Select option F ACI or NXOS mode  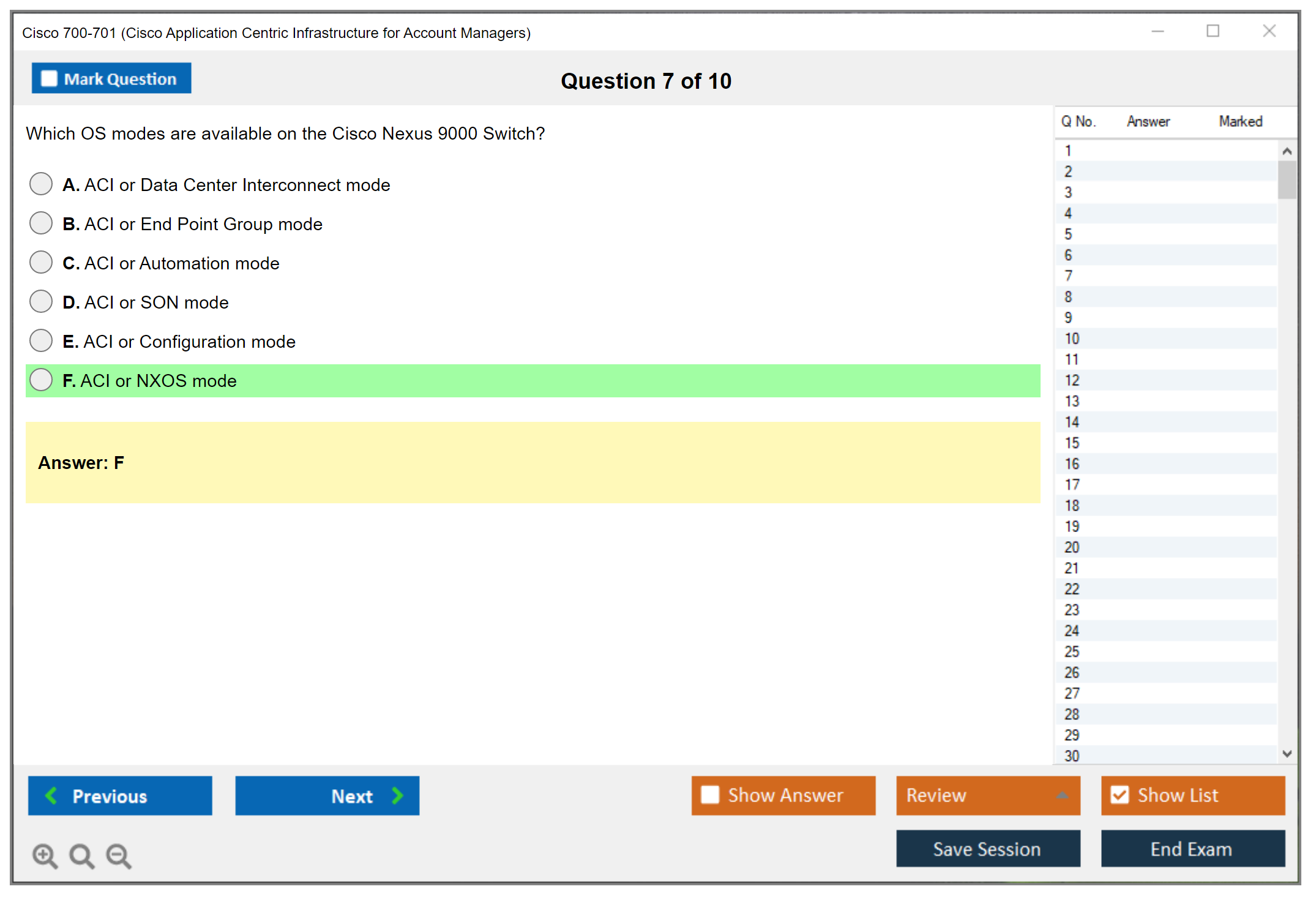click(x=41, y=380)
